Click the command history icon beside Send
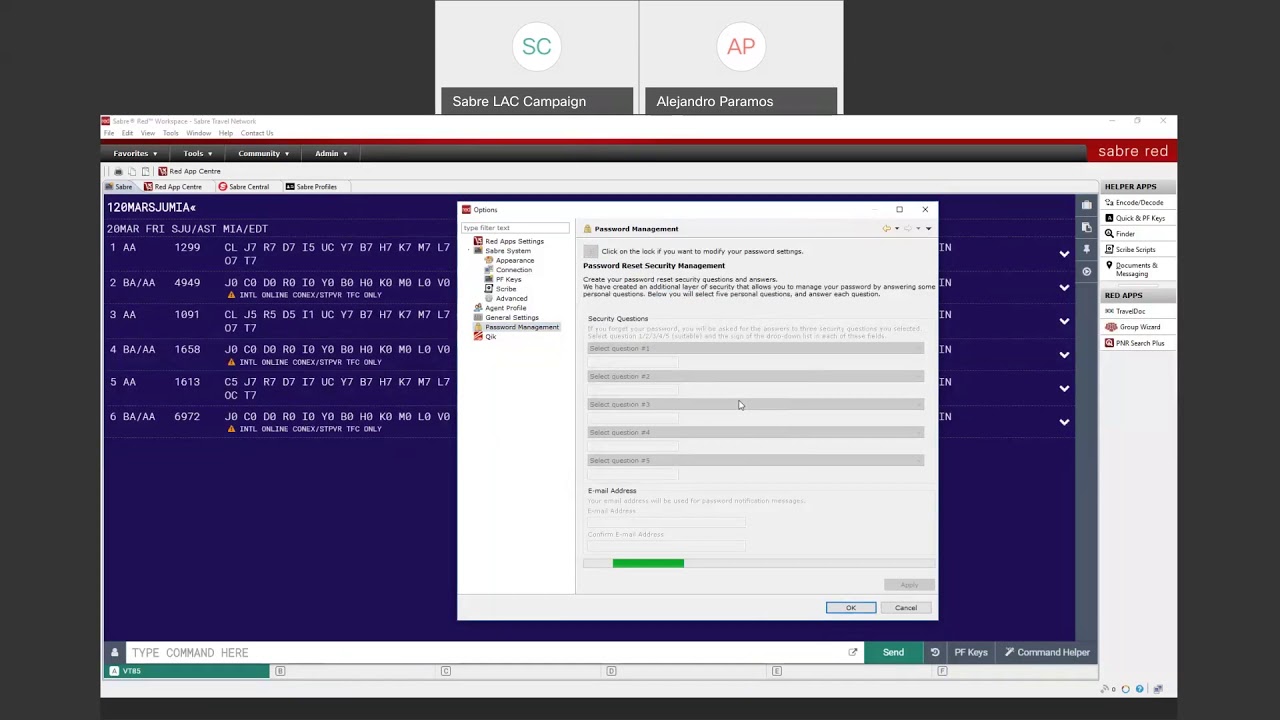 coord(935,652)
